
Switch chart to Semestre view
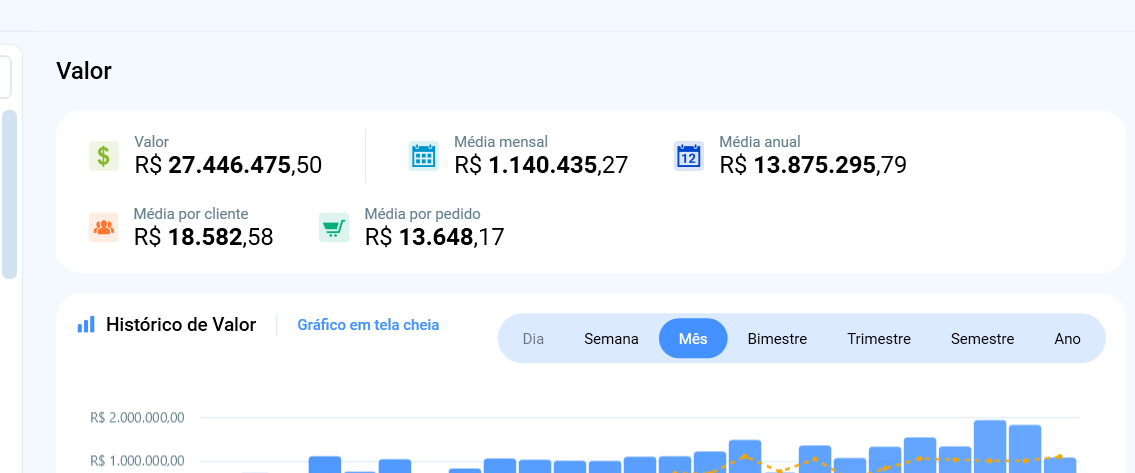click(982, 339)
